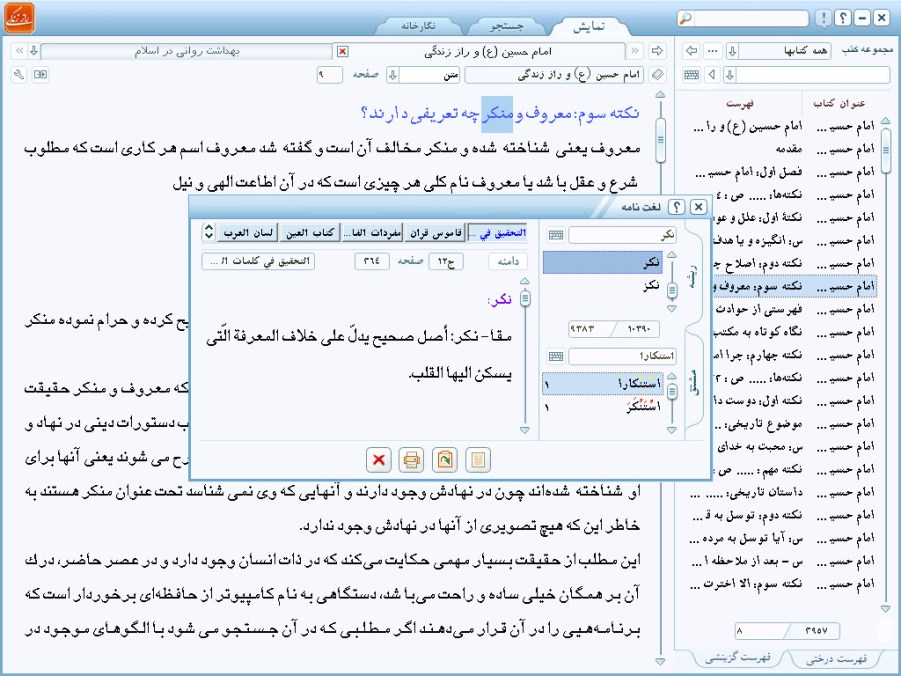This screenshot has width=901, height=676.
Task: Click the red X button at the dialog bottom
Action: pos(379,460)
